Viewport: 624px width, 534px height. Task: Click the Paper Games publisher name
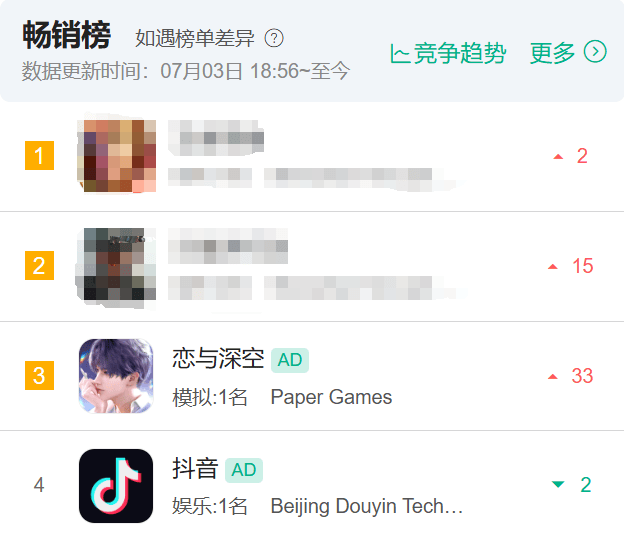tap(331, 397)
